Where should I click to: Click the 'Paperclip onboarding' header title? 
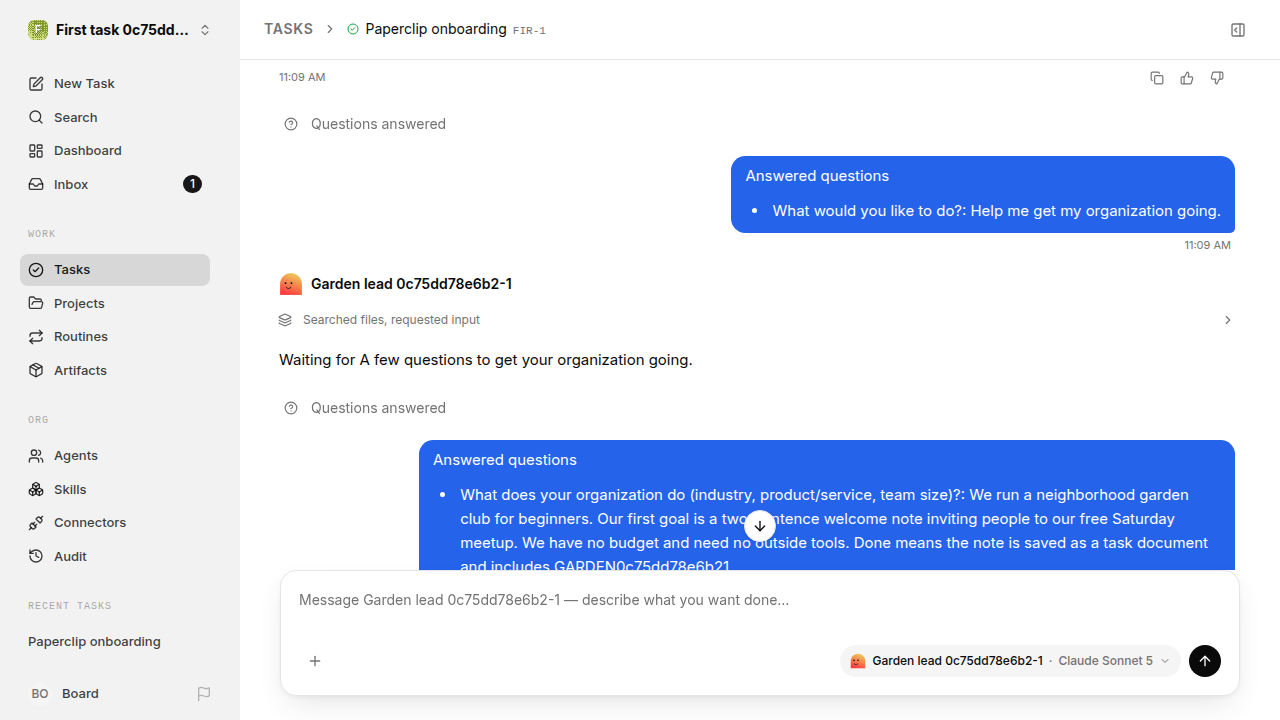436,29
